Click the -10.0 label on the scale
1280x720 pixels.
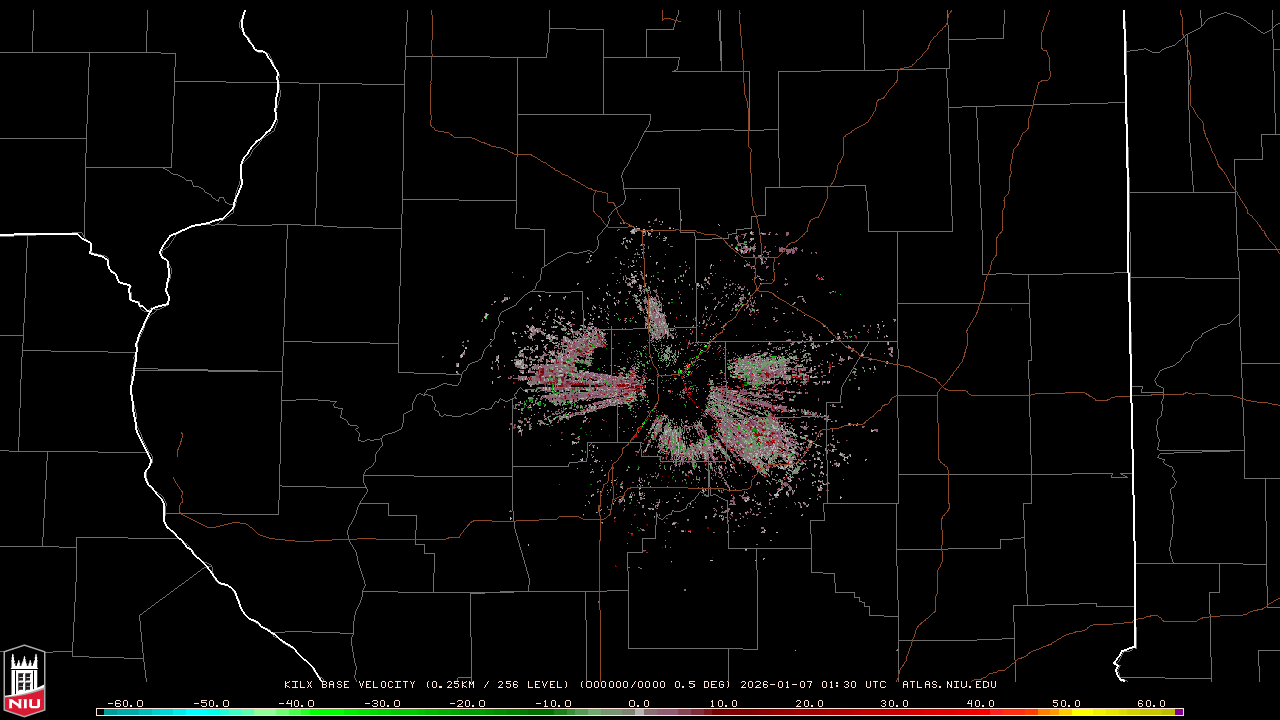click(553, 703)
